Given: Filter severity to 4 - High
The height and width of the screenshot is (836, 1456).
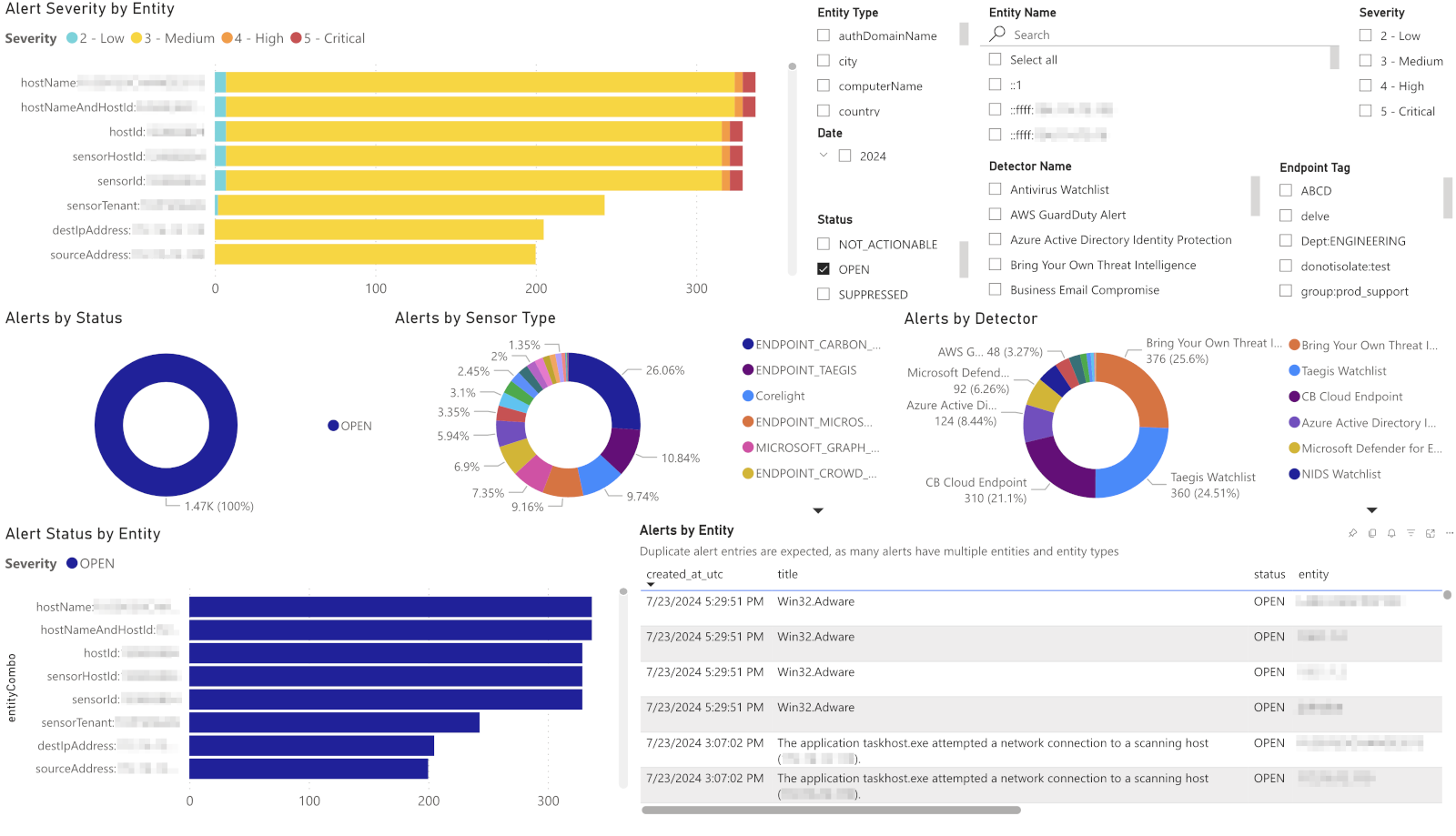Looking at the screenshot, I should click(1366, 86).
